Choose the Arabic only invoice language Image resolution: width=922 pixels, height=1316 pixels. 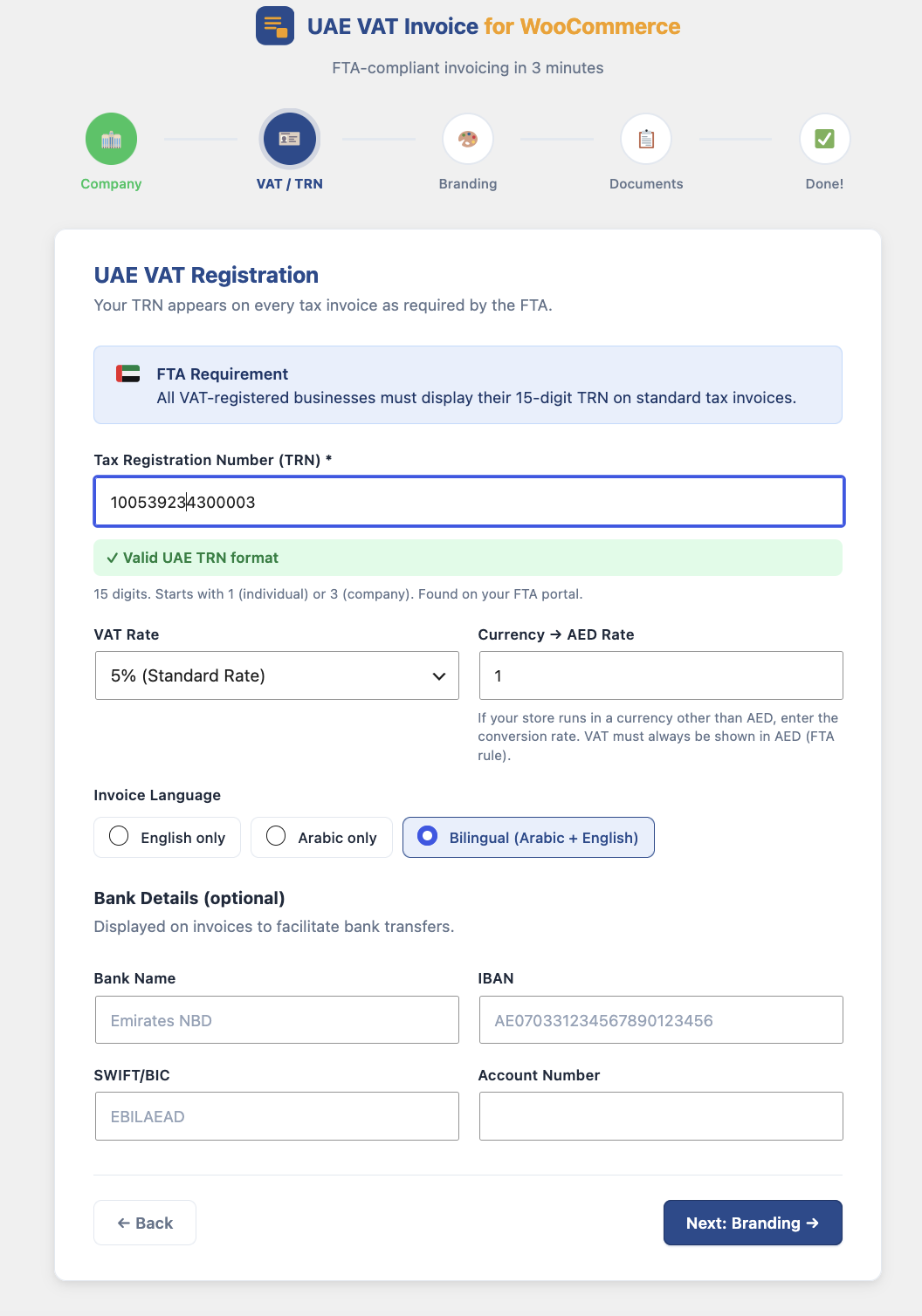(x=321, y=838)
